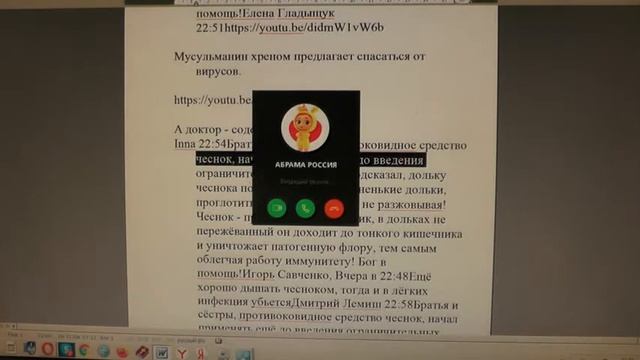This screenshot has width=640, height=360.
Task: Switch to Microsoft Word in the taskbar
Action: (161, 352)
